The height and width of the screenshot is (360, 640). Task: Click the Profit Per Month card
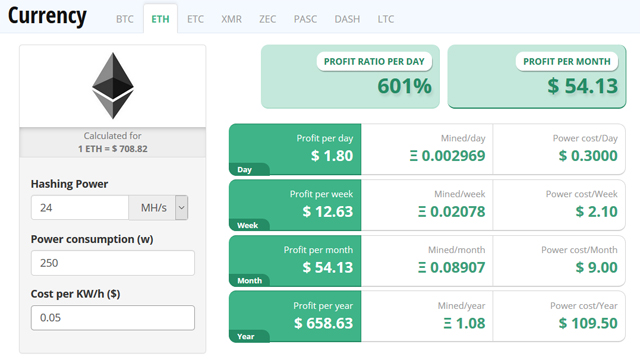click(537, 77)
